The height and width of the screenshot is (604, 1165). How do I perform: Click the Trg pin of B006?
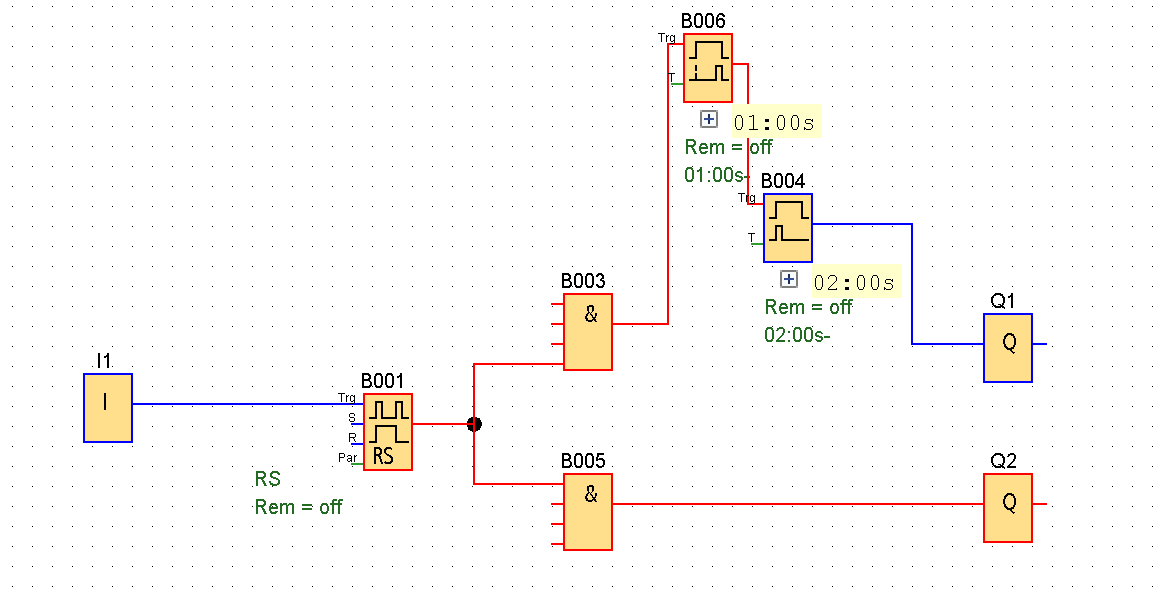667,39
